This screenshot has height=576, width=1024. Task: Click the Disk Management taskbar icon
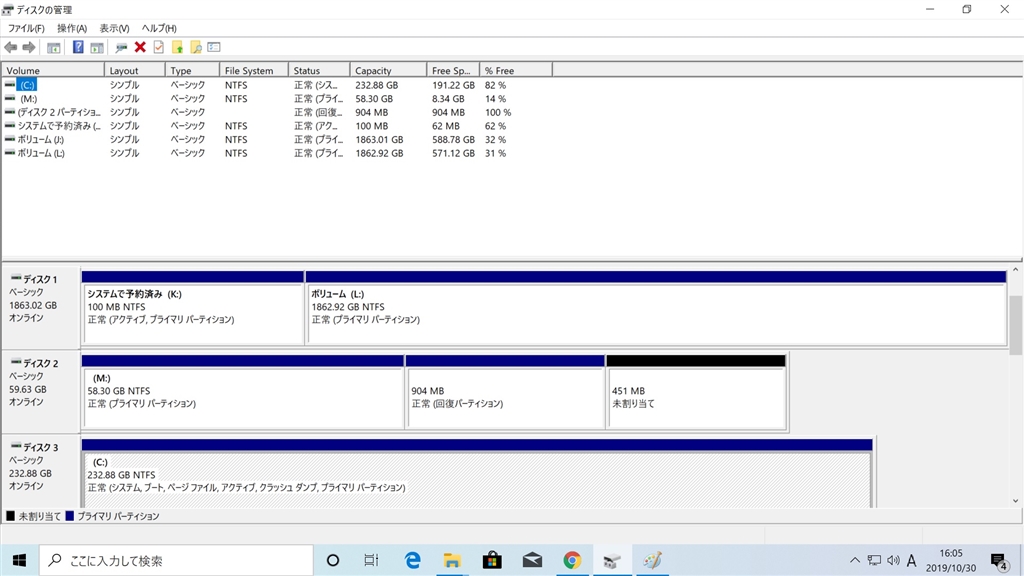pyautogui.click(x=612, y=560)
